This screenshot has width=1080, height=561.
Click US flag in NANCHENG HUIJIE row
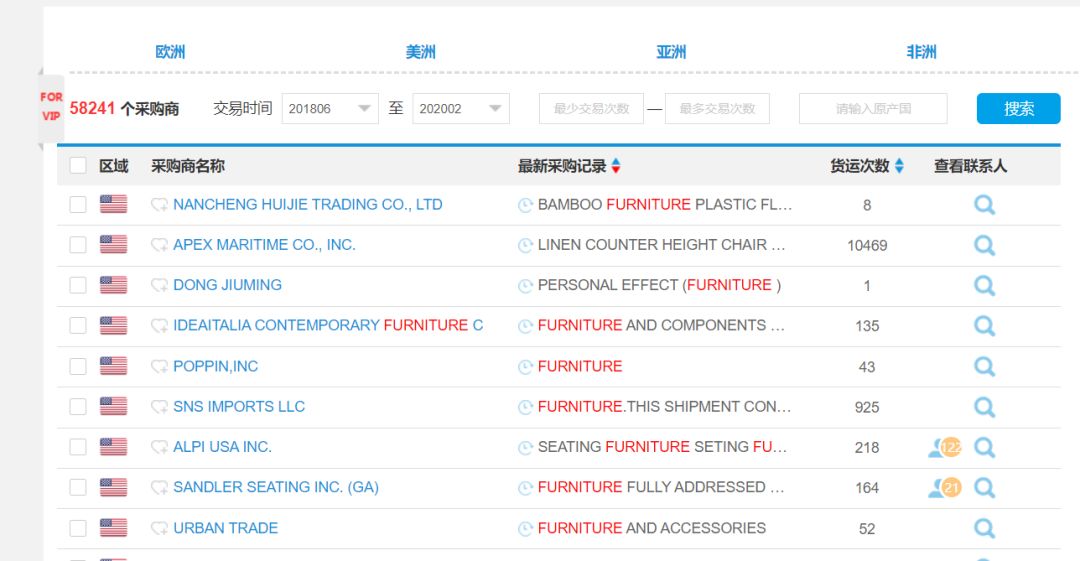114,204
